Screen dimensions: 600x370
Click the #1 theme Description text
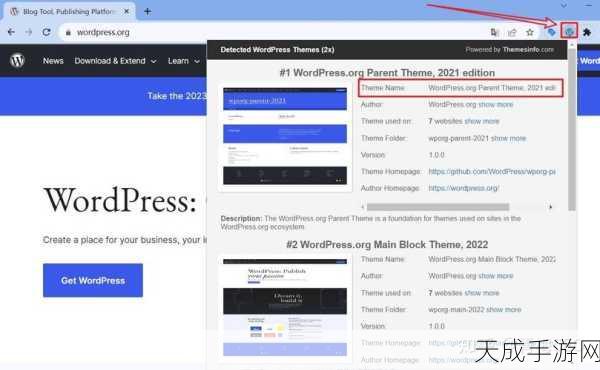pyautogui.click(x=370, y=223)
